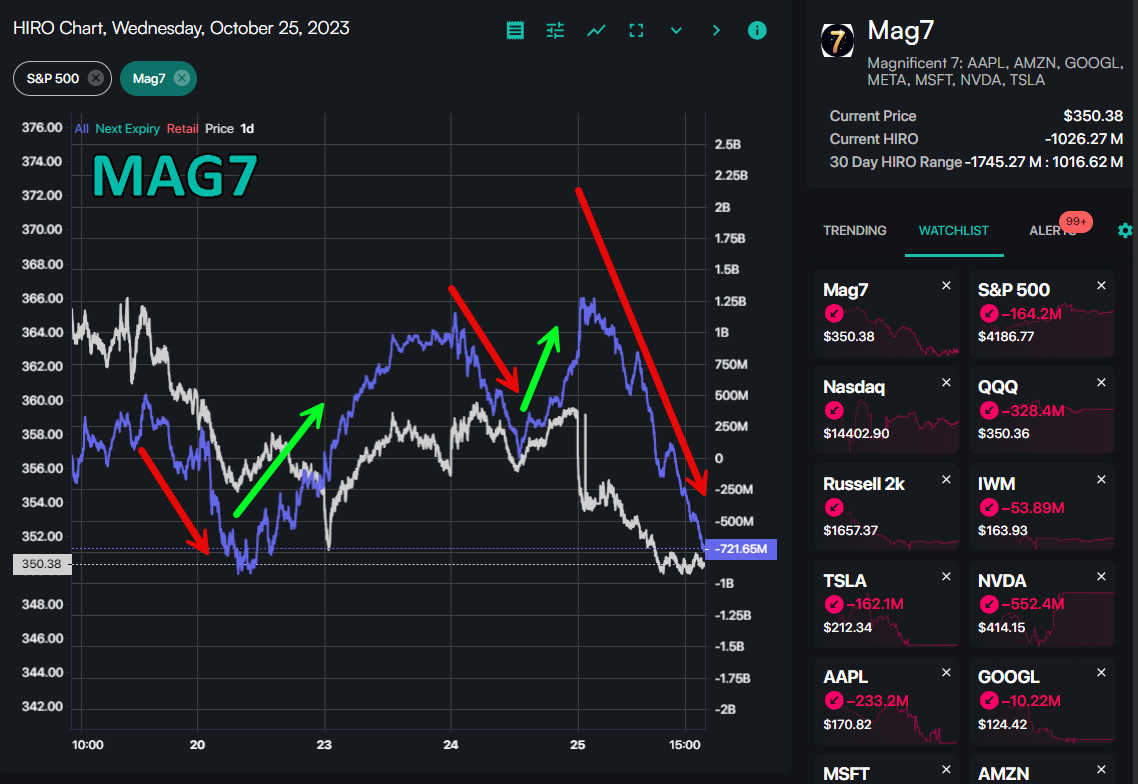Viewport: 1138px width, 784px height.
Task: Go to the next chart arrow
Action: point(716,30)
